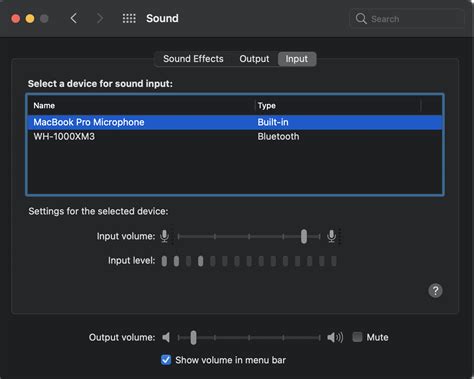Click the Built-in type cell
Viewport: 474px width, 379px height.
pos(273,122)
